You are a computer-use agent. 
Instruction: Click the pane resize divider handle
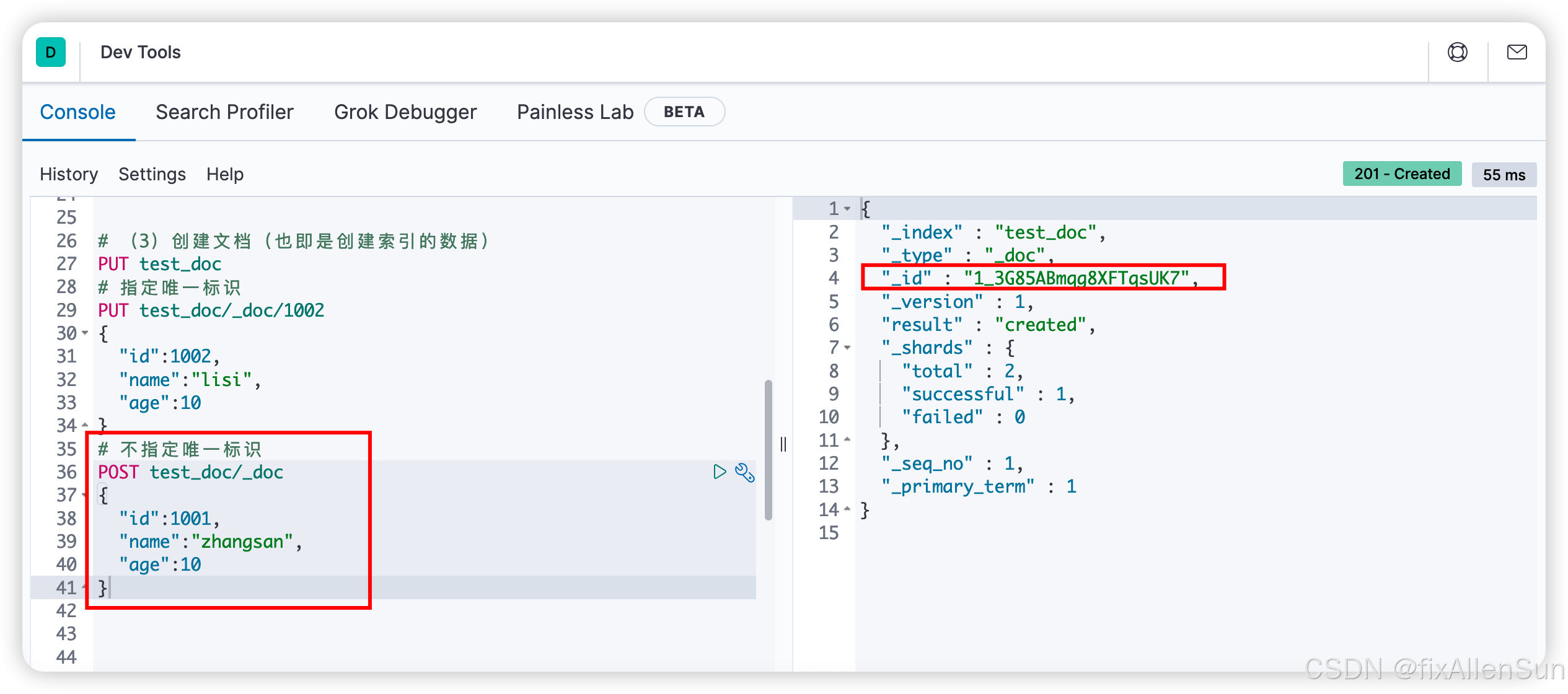783,444
